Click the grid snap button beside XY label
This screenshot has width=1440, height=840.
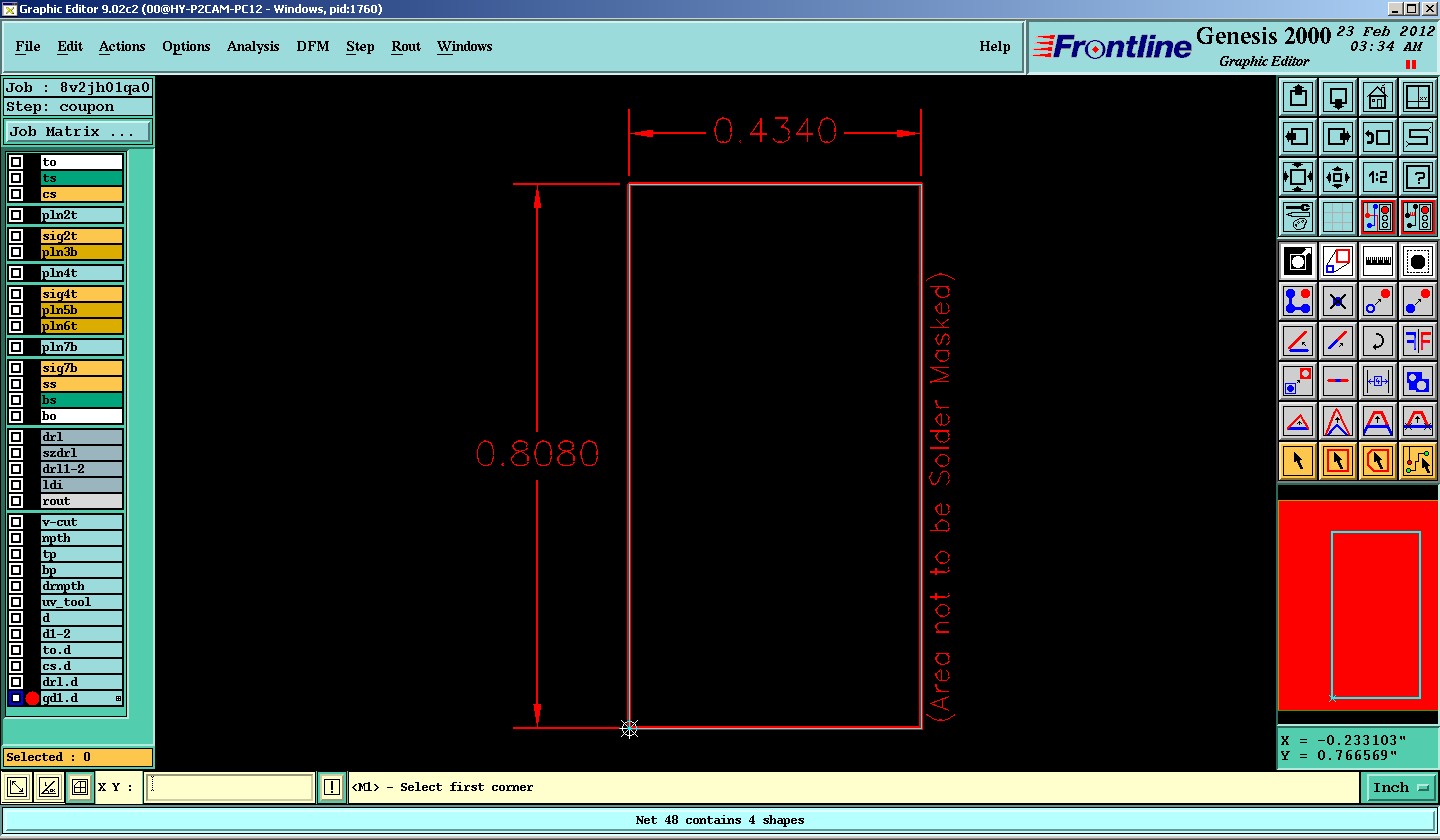(80, 788)
